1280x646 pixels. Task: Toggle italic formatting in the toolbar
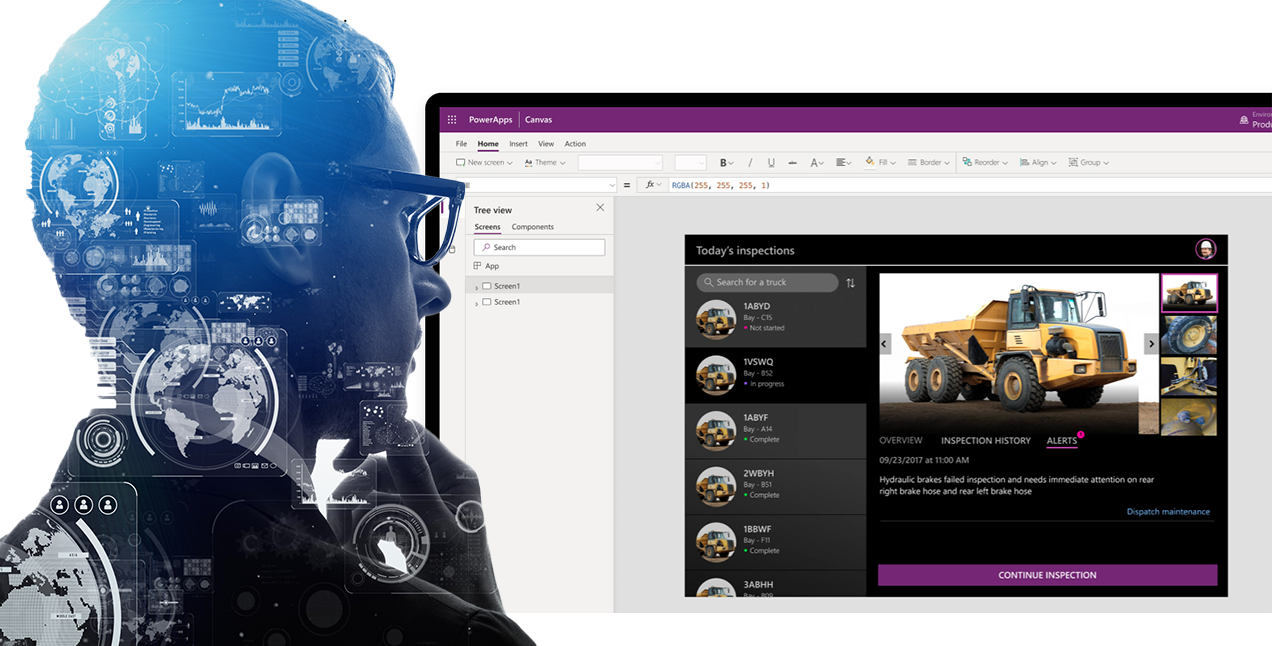pos(751,162)
